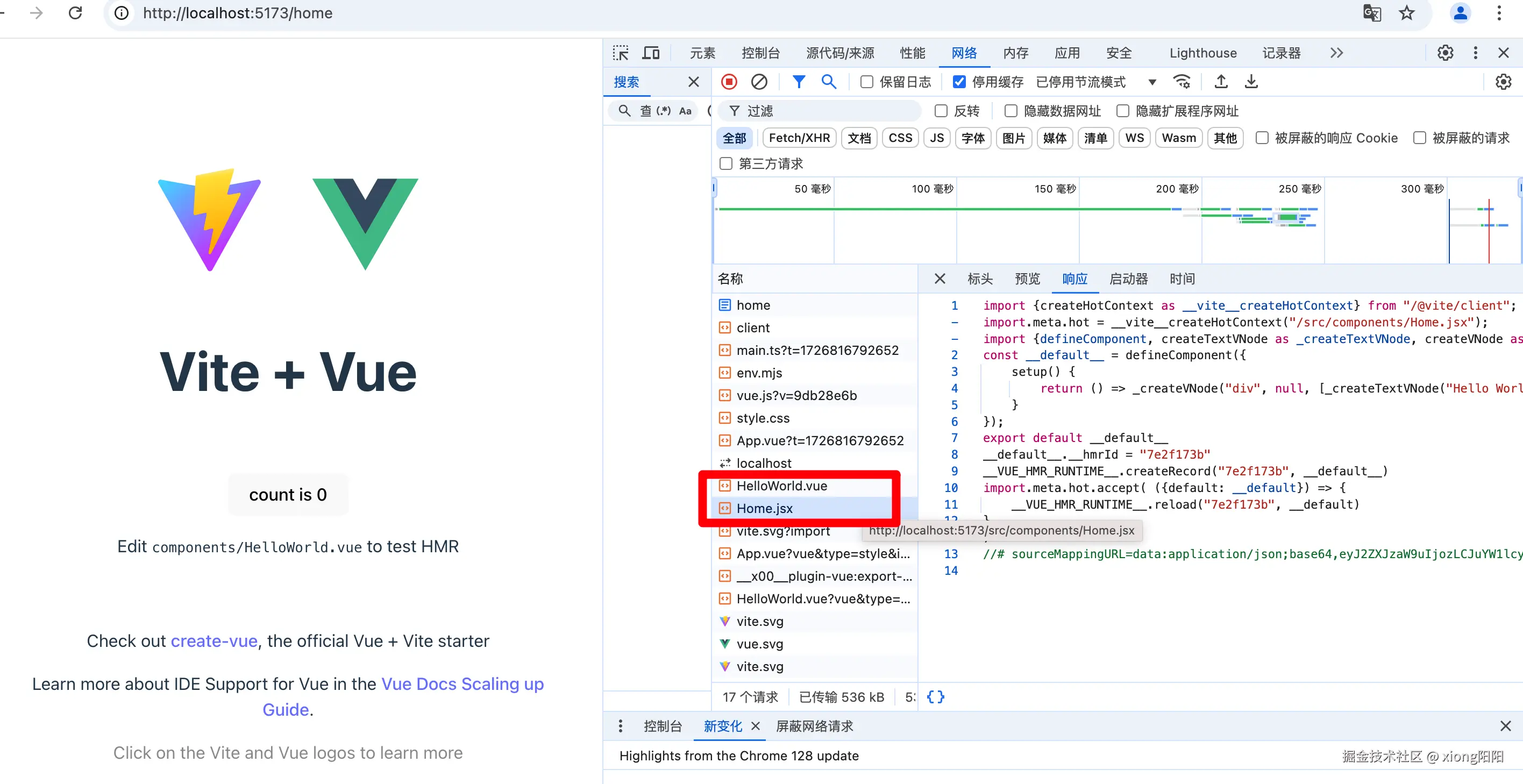Toggle the device toolbar icon
The height and width of the screenshot is (784, 1523).
coord(651,53)
